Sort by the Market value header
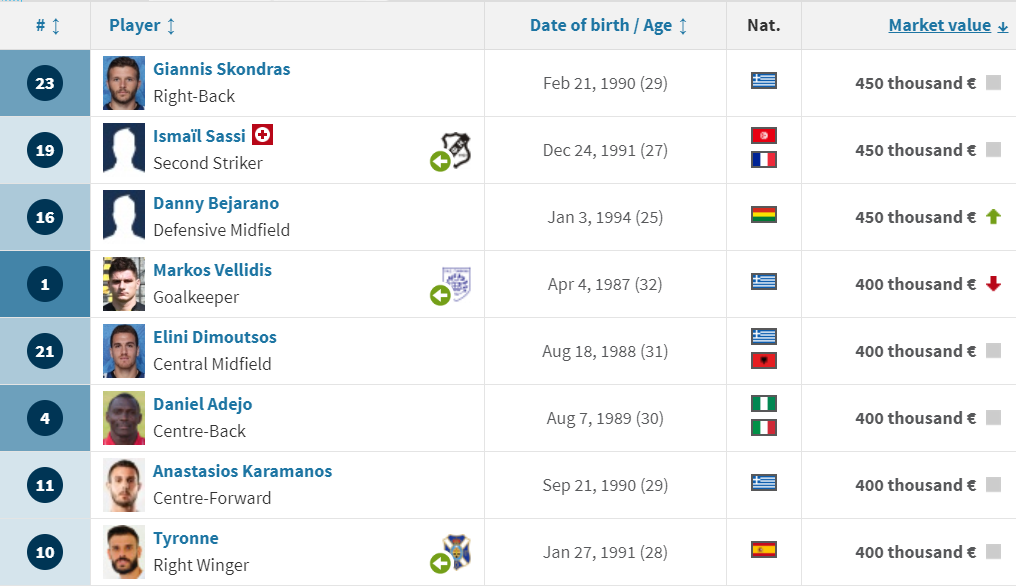Screen dimensions: 1016x586 (948, 25)
